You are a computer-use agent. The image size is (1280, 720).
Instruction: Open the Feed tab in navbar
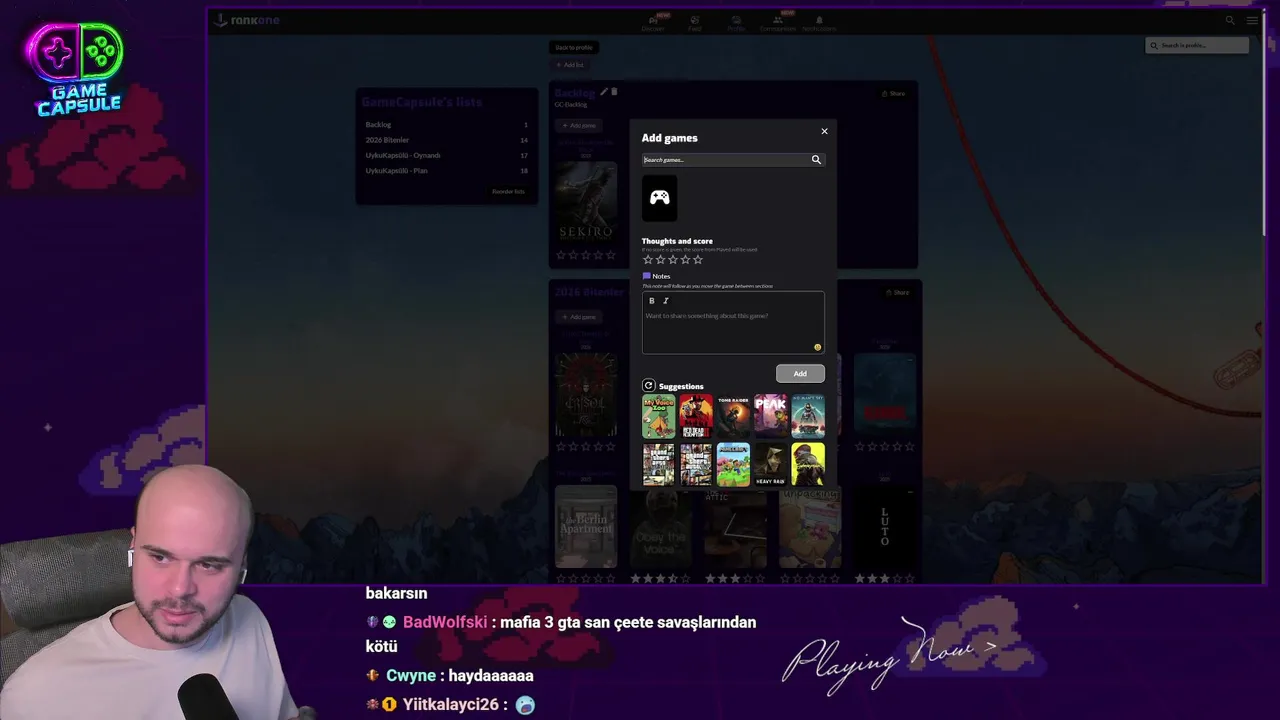click(x=695, y=22)
